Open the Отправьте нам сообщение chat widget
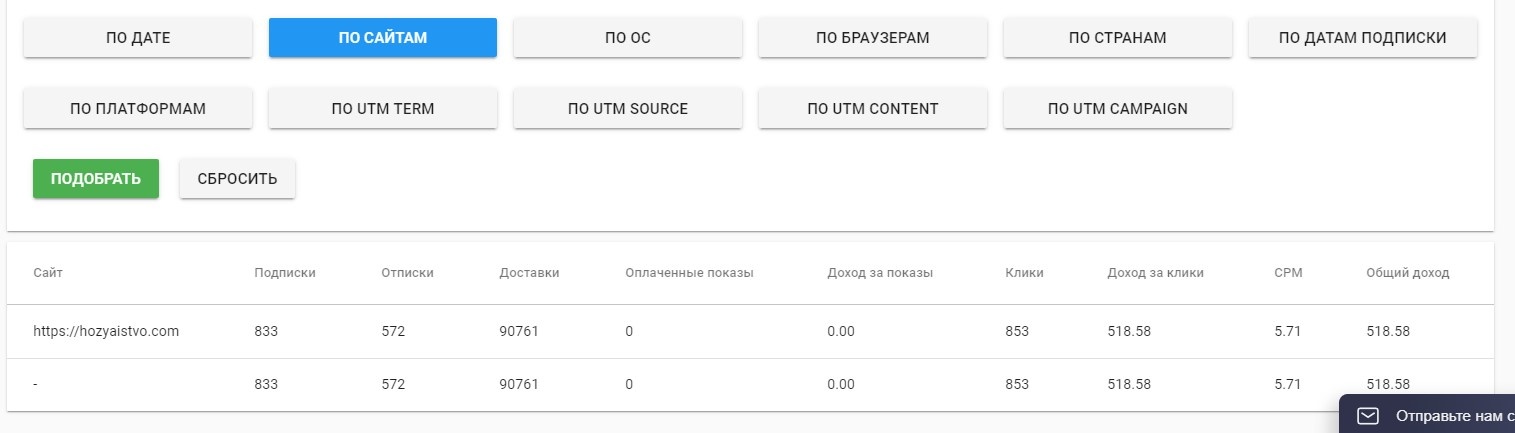This screenshot has width=1515, height=433. (1450, 415)
